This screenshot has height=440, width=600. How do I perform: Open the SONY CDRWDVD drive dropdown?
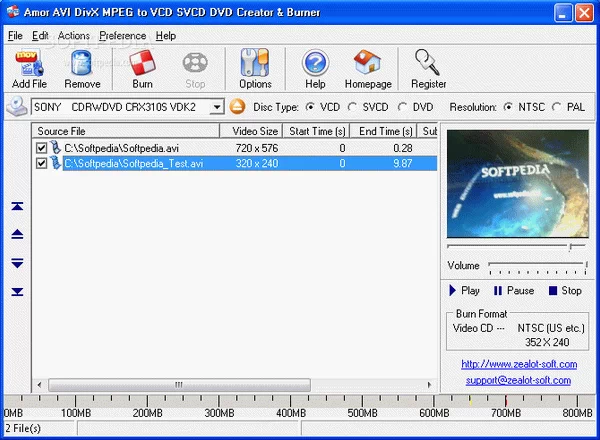point(217,107)
